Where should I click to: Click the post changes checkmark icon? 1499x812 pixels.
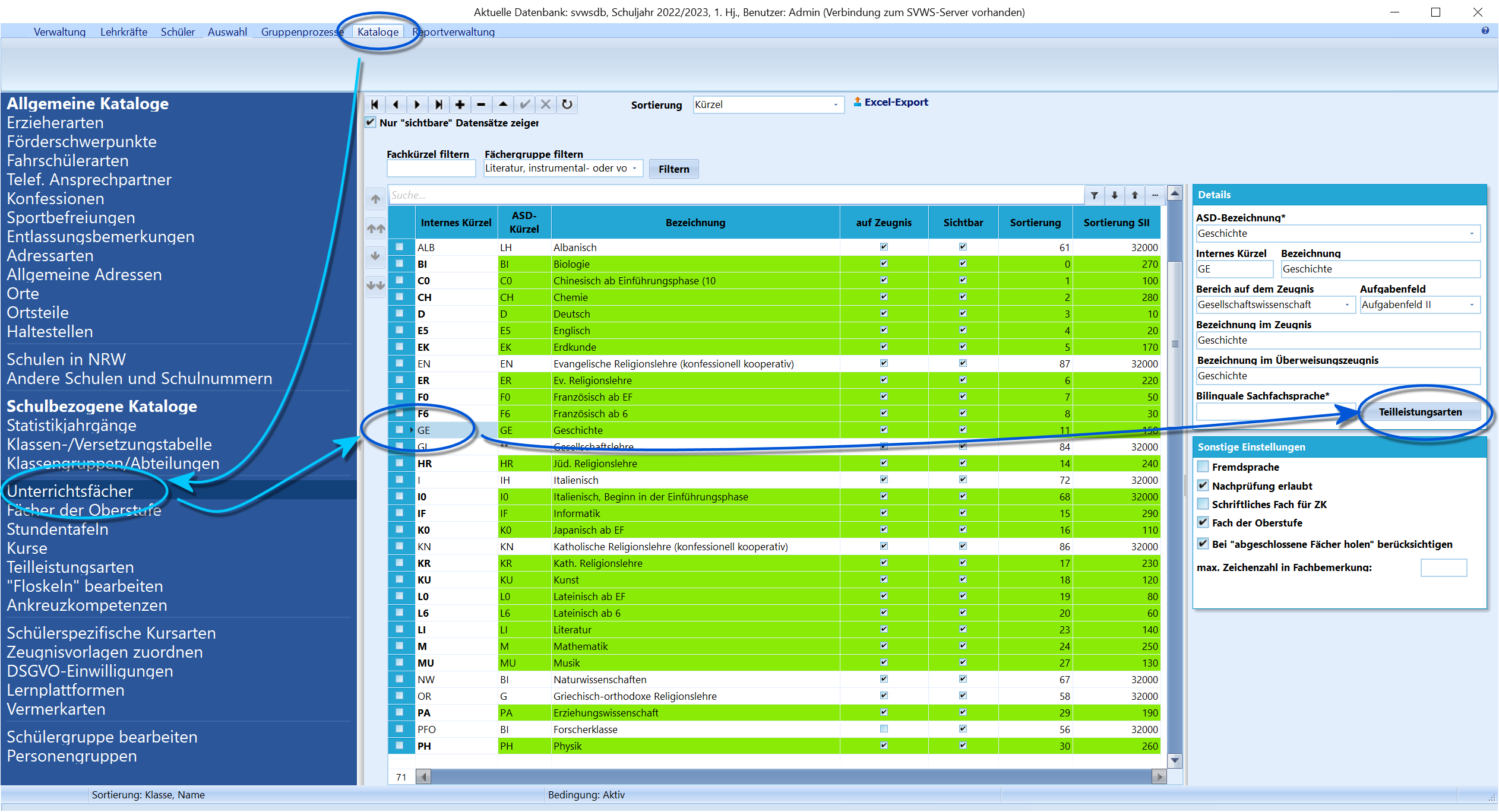click(x=524, y=104)
